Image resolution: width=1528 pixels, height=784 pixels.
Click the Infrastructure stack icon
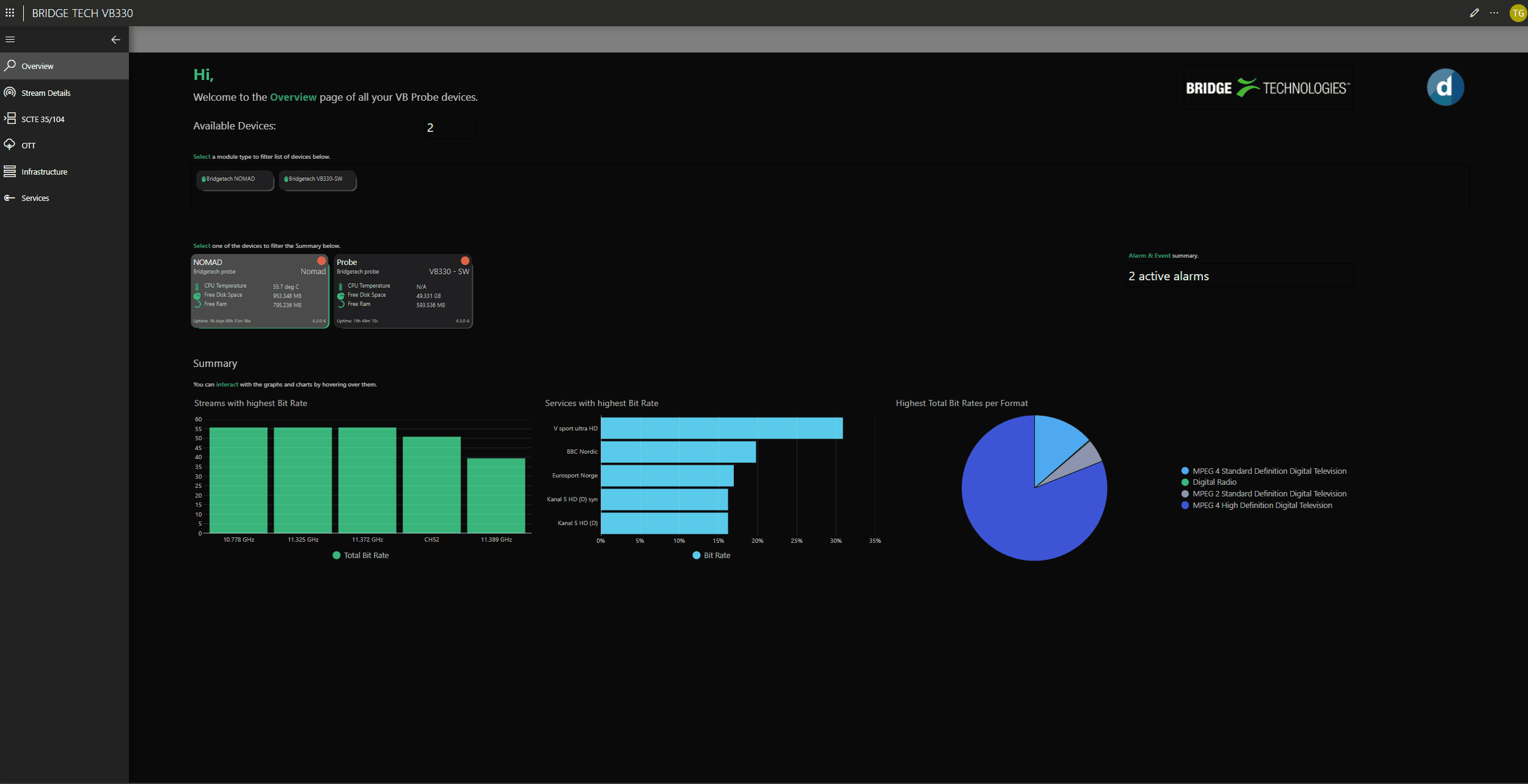(10, 172)
